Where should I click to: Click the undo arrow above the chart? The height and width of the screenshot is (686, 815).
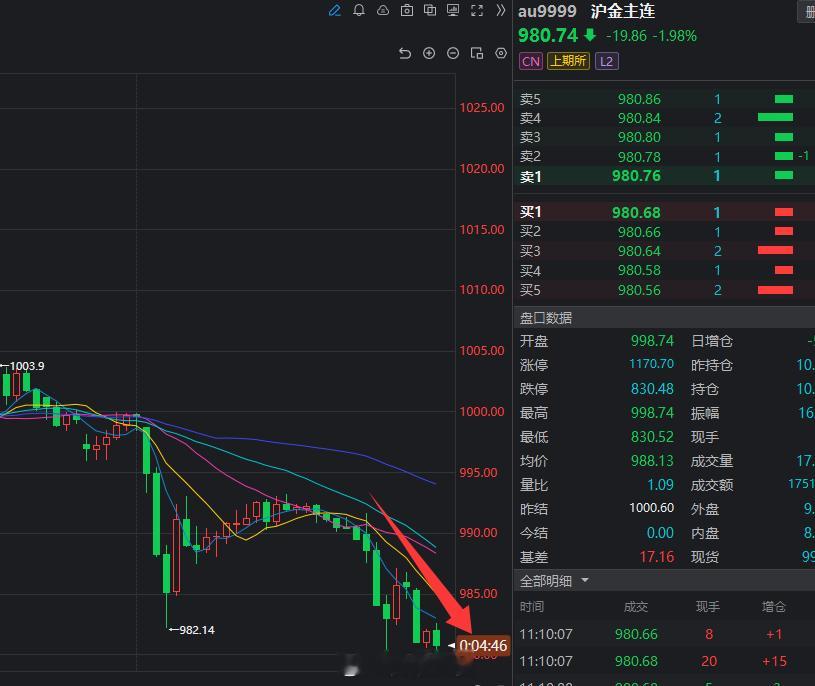[x=405, y=53]
